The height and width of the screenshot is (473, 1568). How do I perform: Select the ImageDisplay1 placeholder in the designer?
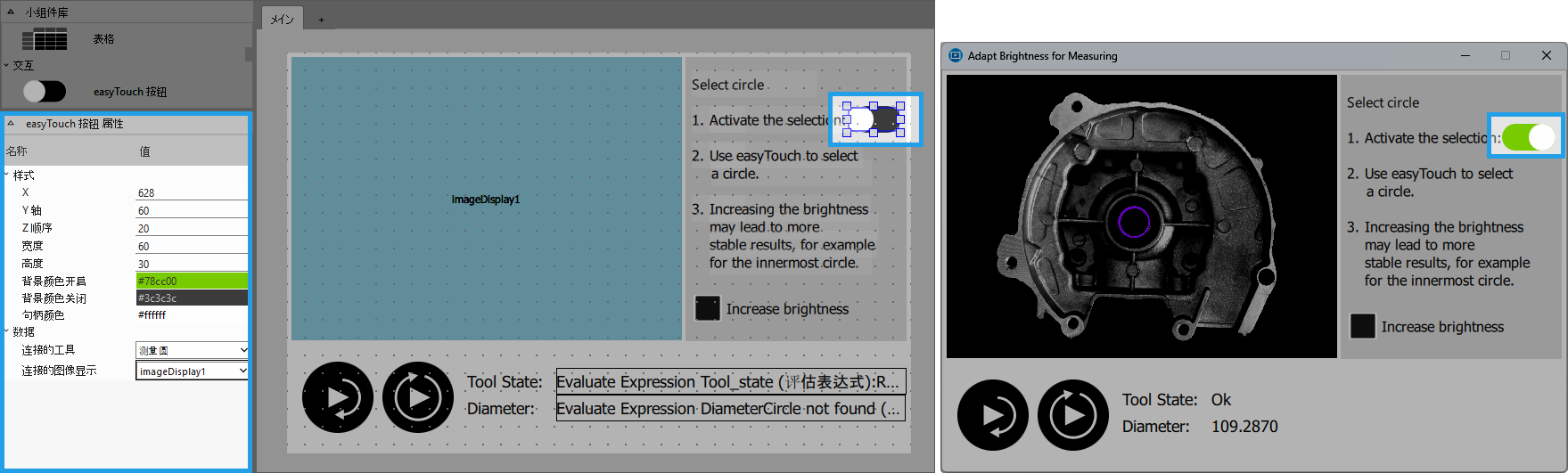[x=486, y=199]
